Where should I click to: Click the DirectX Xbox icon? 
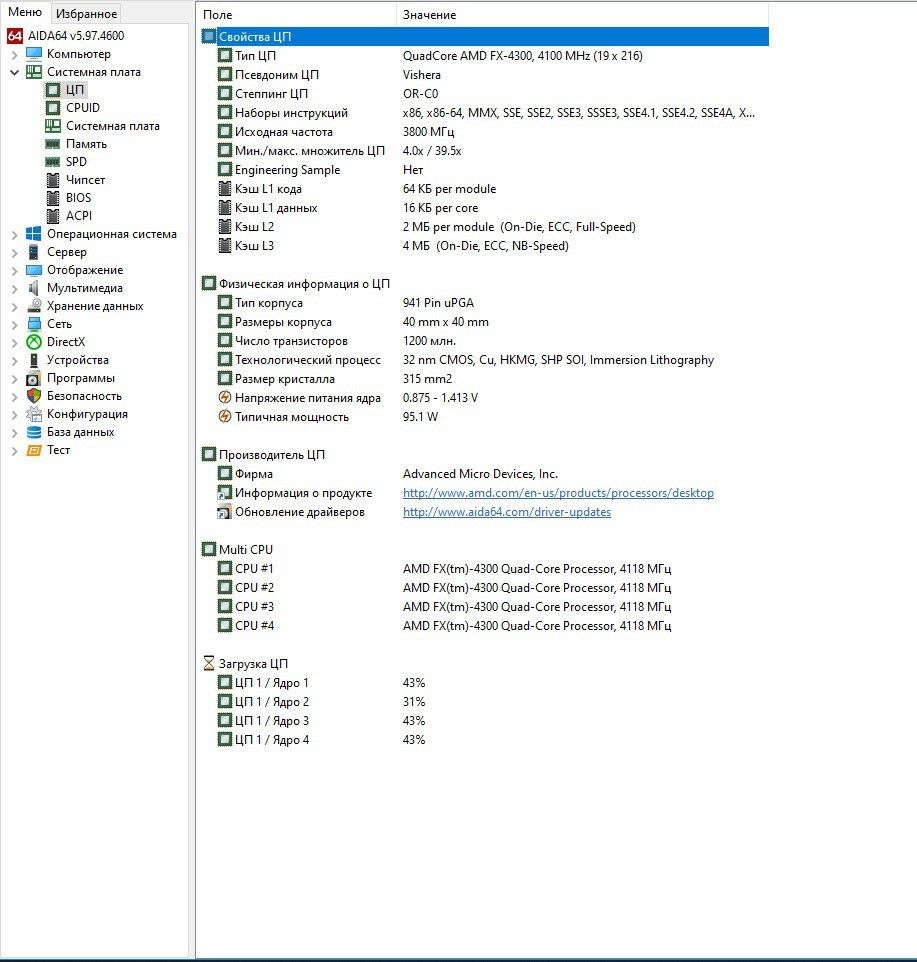tap(34, 342)
